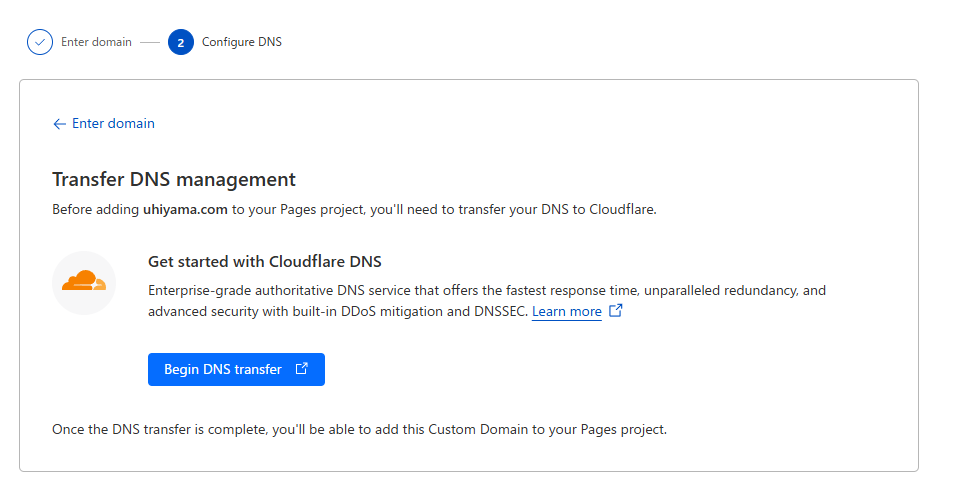Screen dimensions: 974x490
Task: Click the advanced security DDoS mitigation text line
Action: tap(338, 312)
